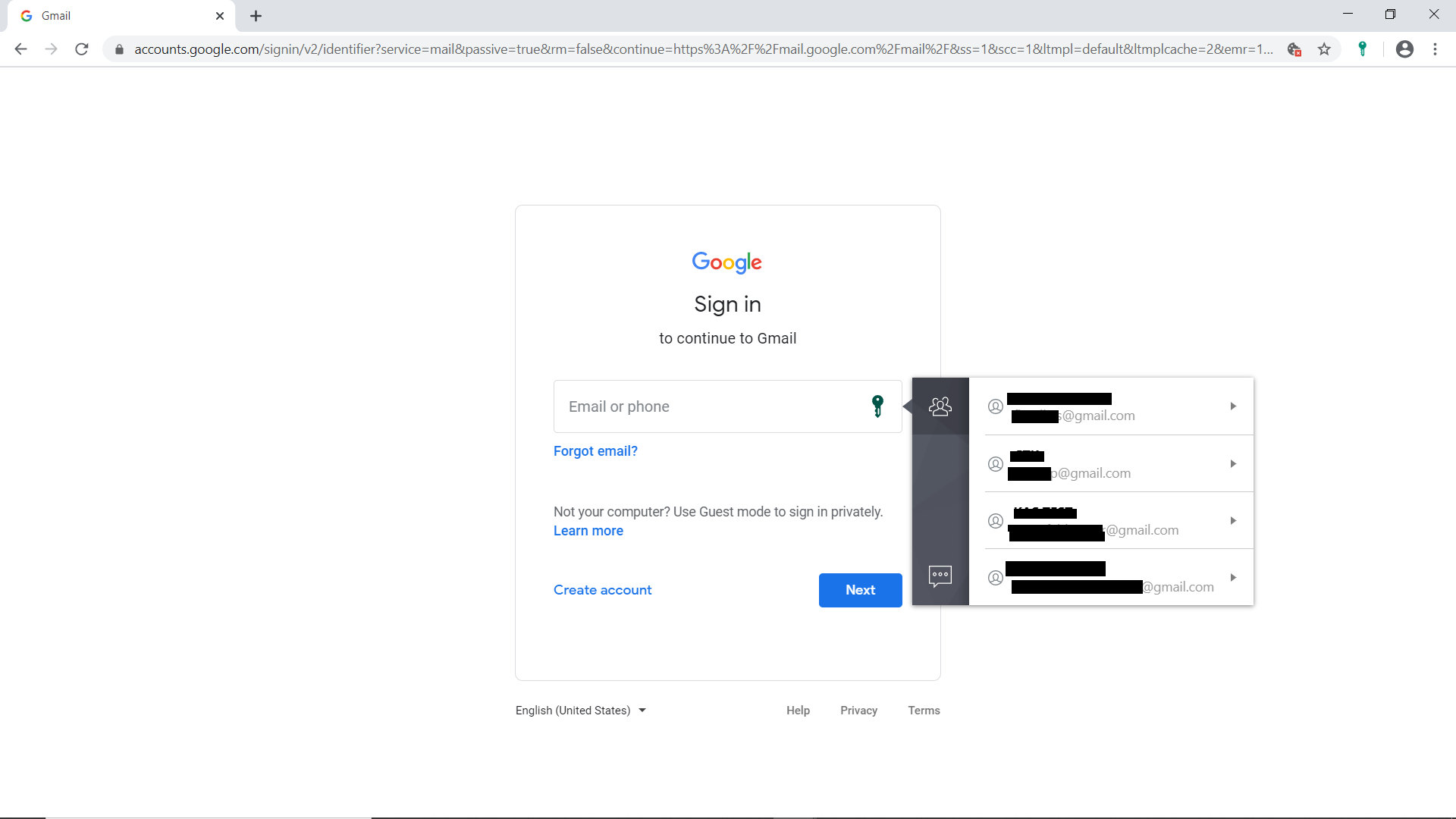Open the English (United States) language dropdown

tap(581, 711)
